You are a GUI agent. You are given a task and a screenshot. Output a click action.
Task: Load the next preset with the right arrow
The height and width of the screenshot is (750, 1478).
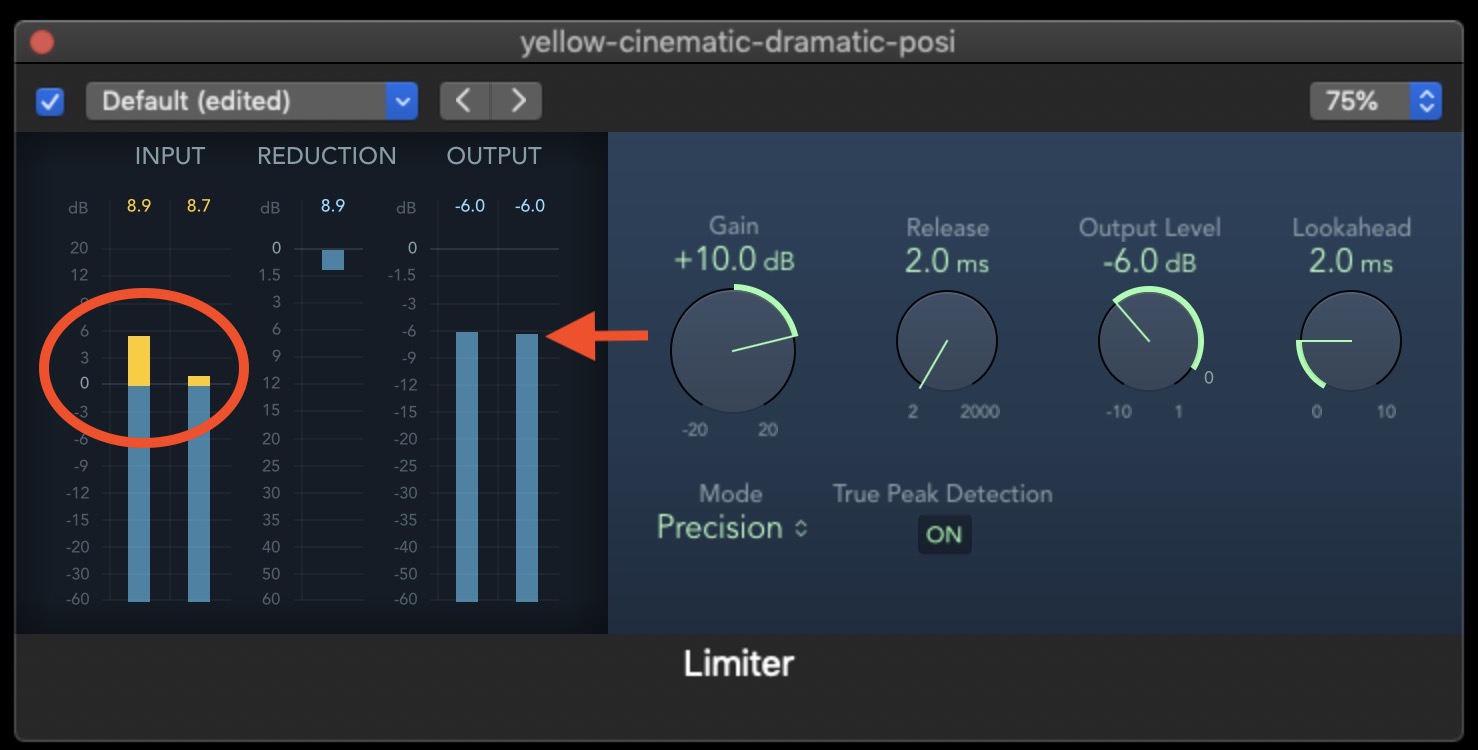(x=517, y=100)
